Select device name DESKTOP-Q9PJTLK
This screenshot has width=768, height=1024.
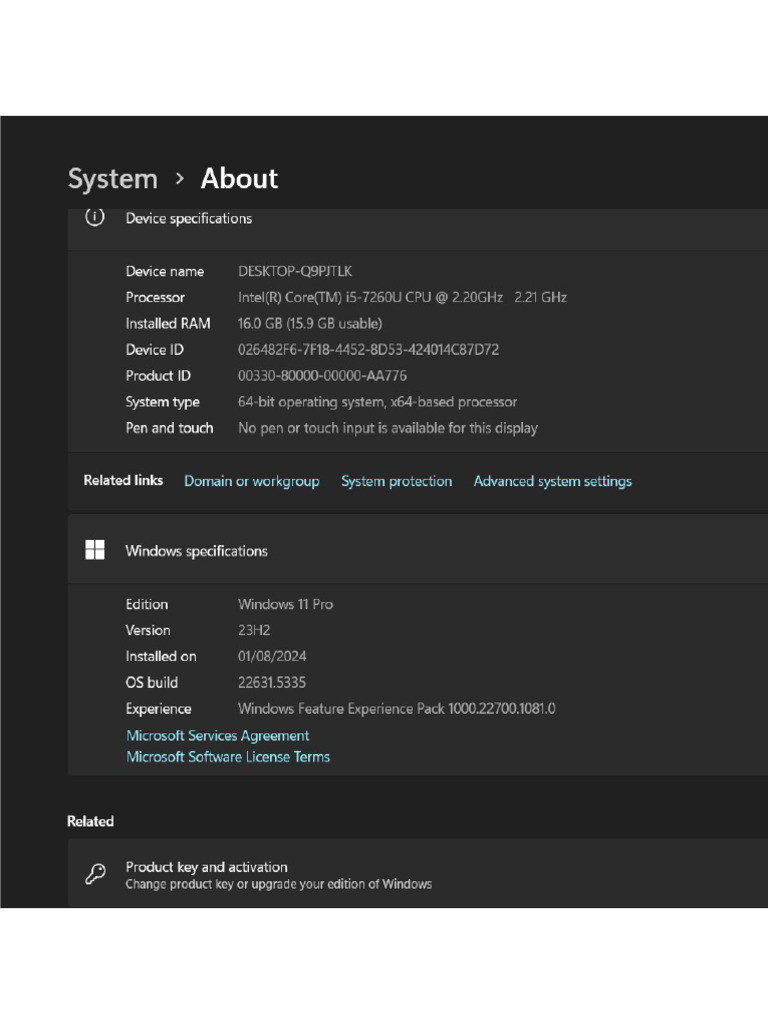[295, 271]
